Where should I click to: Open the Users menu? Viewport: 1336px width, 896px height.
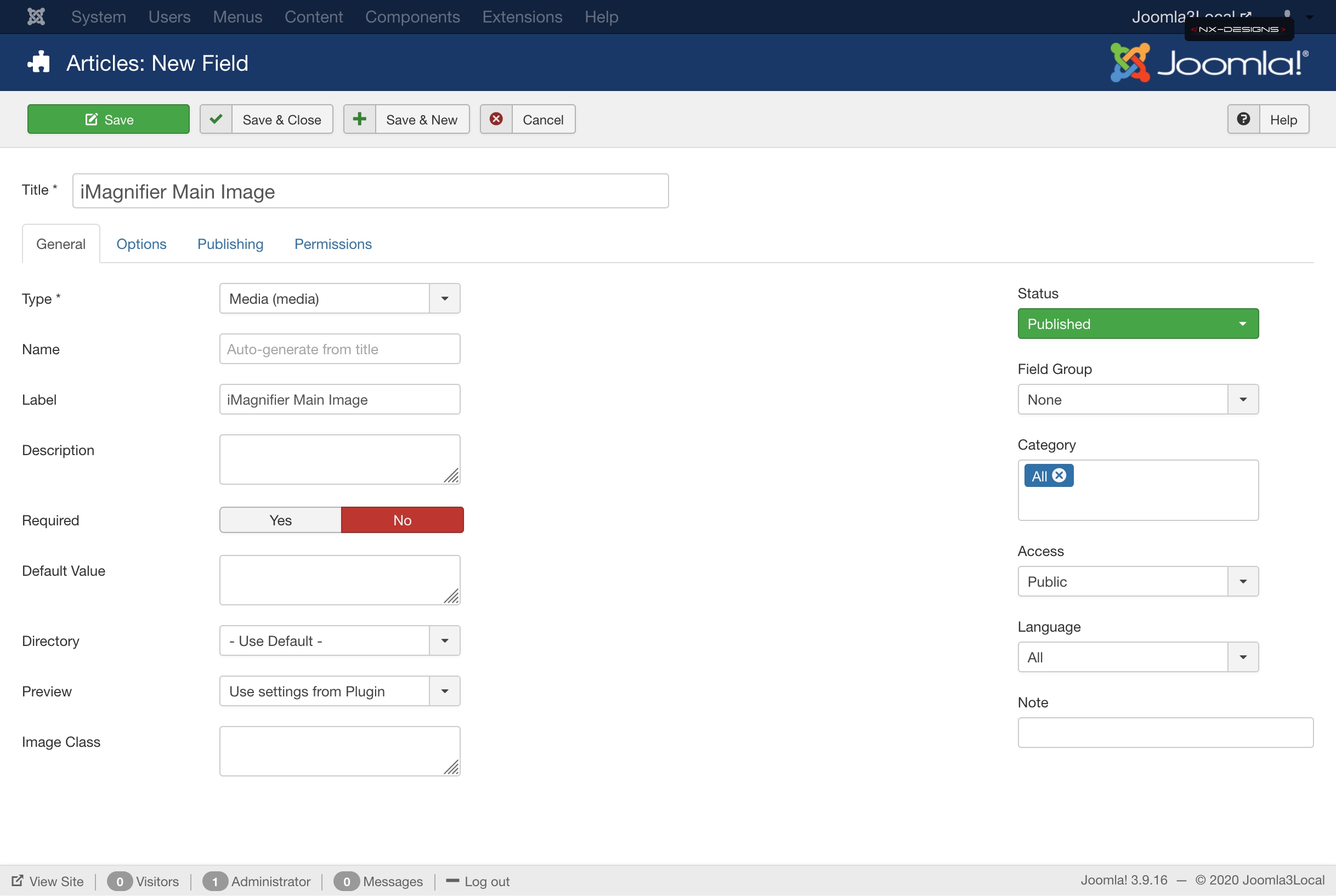[169, 16]
